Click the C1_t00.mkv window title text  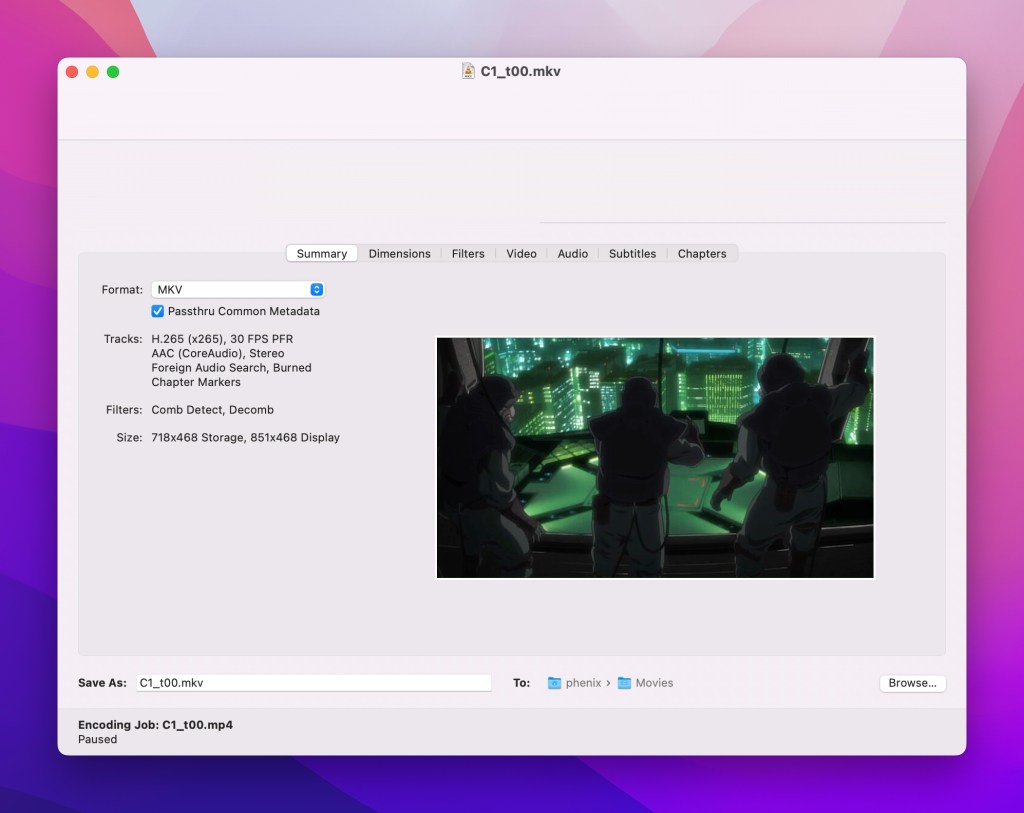tap(520, 72)
